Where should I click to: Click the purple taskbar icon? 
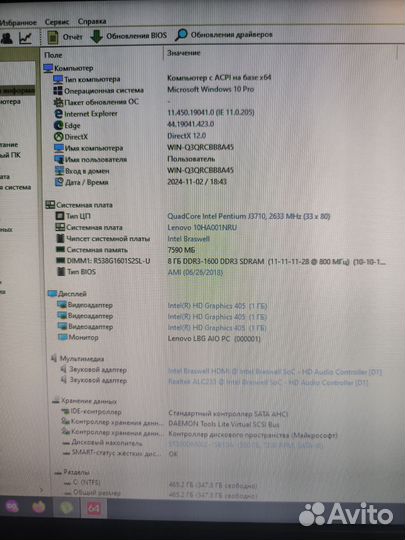pos(12,506)
